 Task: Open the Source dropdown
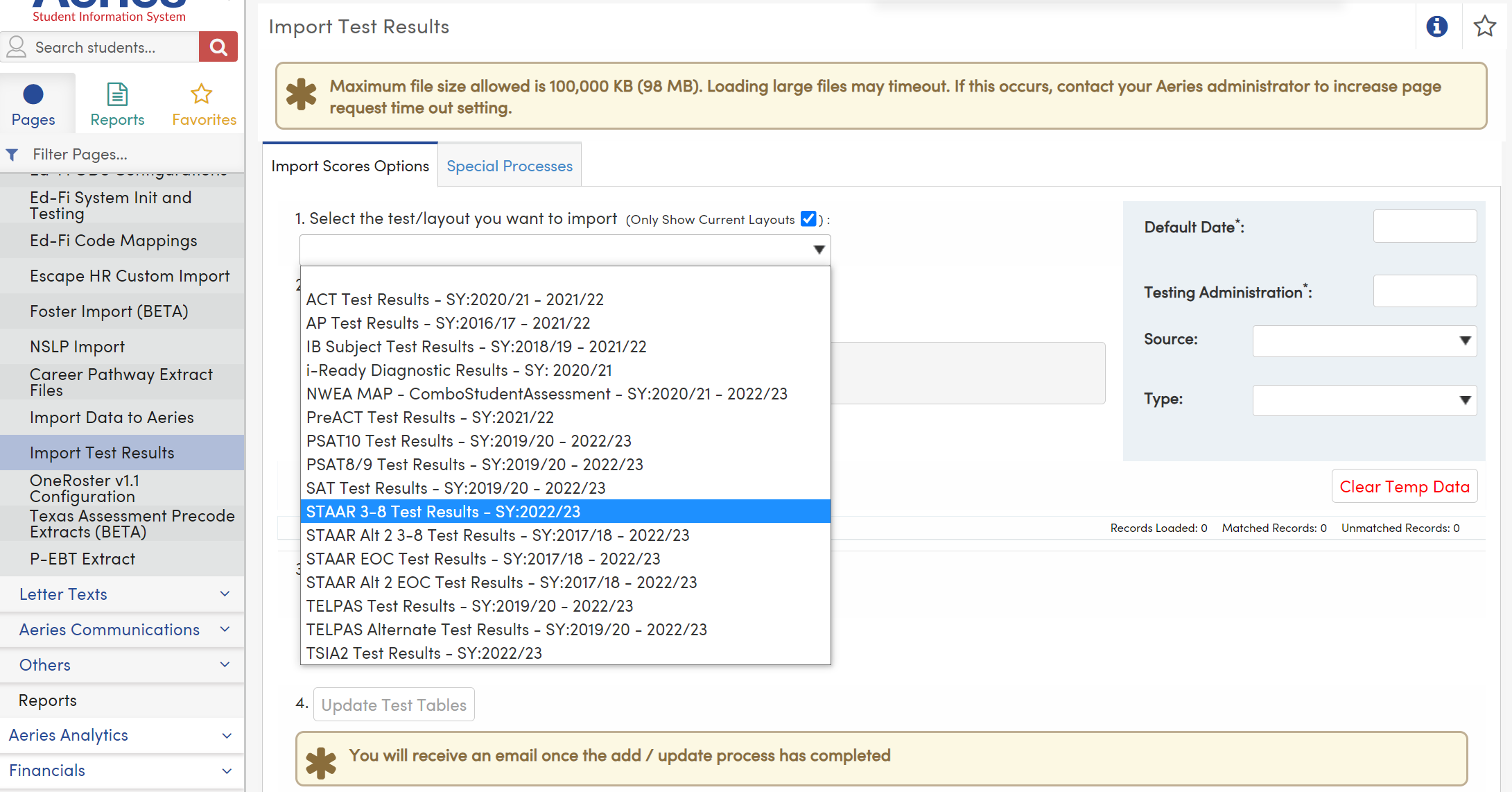point(1364,341)
